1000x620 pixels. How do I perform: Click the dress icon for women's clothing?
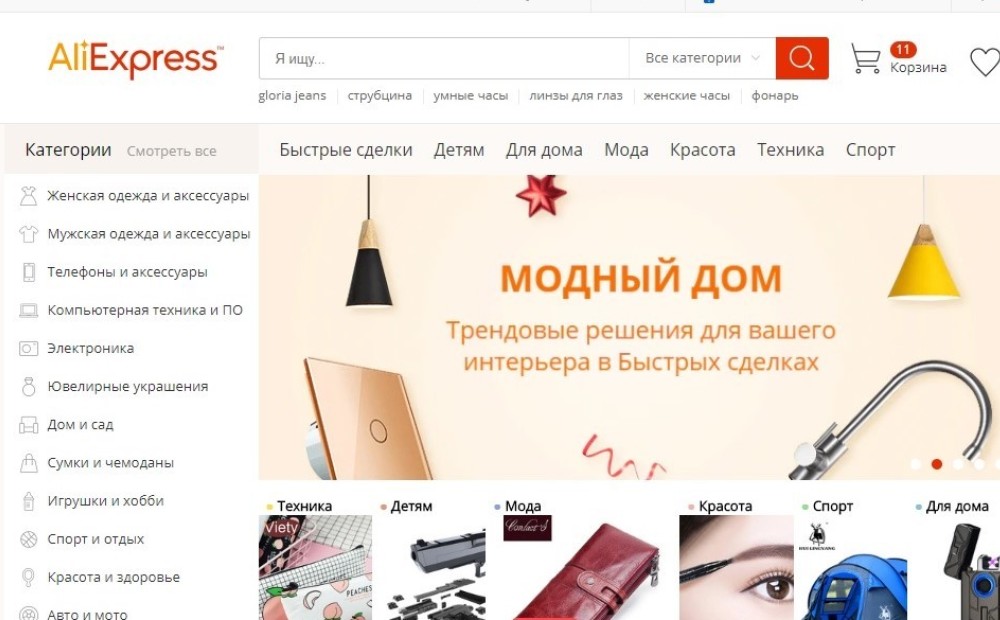click(28, 196)
